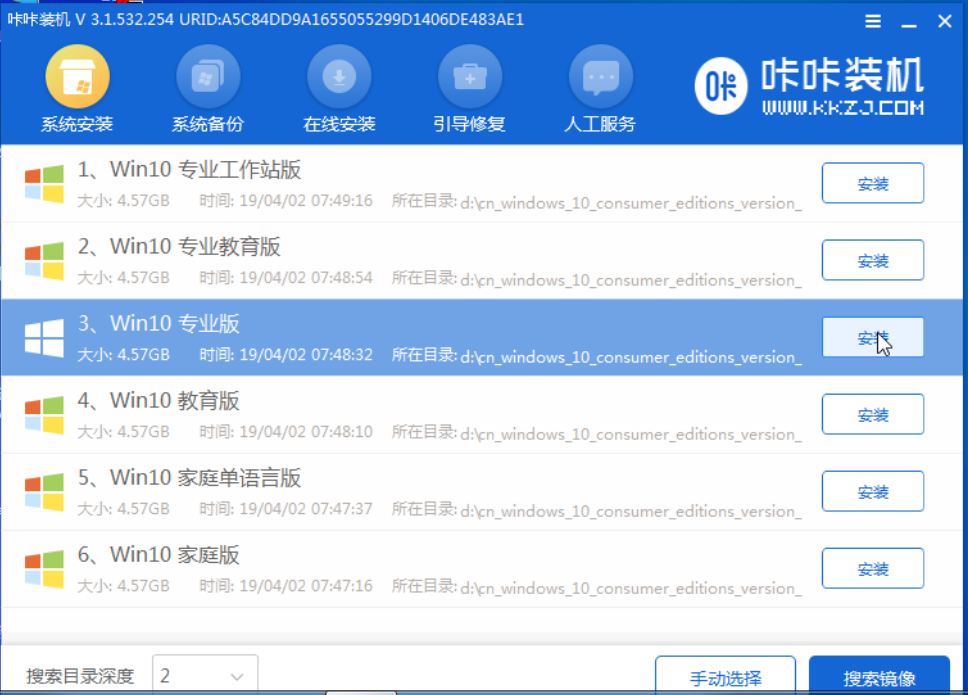Image resolution: width=968 pixels, height=695 pixels.
Task: Click the 咔咔装机 brand logo
Action: [x=810, y=85]
